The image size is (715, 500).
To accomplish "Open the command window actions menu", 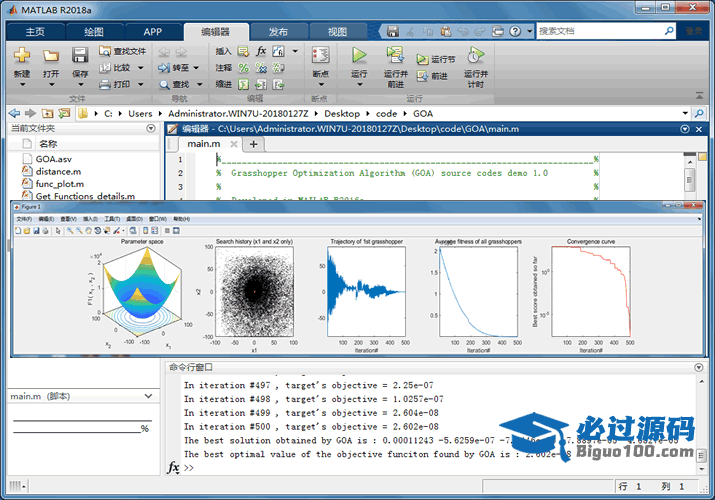I will pyautogui.click(x=699, y=367).
